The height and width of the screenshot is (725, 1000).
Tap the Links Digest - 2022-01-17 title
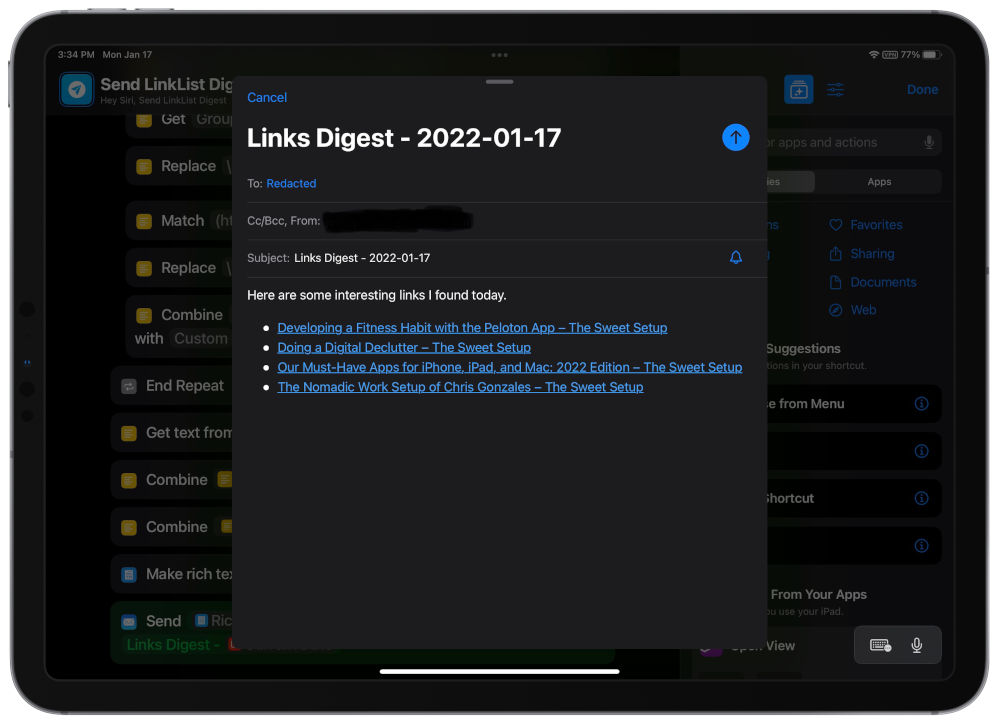[x=404, y=138]
